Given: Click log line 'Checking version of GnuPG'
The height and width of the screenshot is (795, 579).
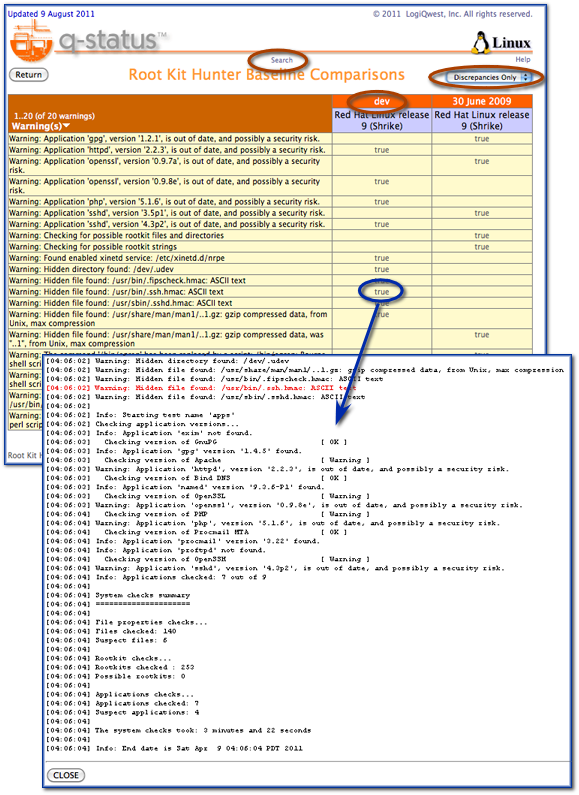Looking at the screenshot, I should (197, 442).
